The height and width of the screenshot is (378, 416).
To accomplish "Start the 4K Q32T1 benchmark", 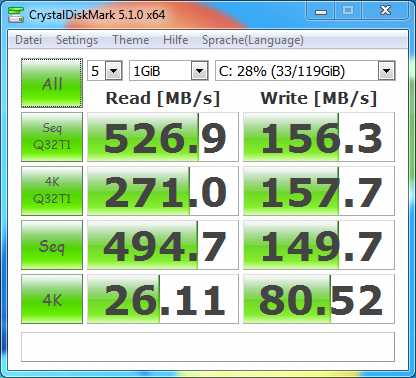I will [x=52, y=191].
